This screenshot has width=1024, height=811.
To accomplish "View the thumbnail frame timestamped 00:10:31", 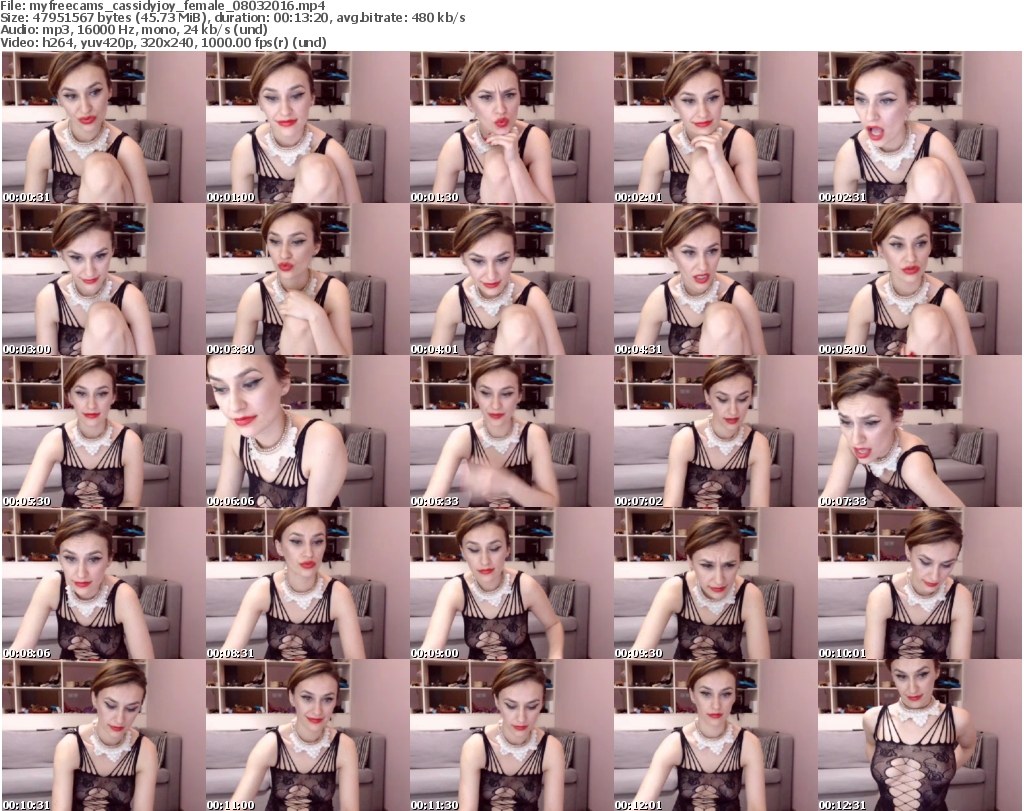I will pos(104,735).
